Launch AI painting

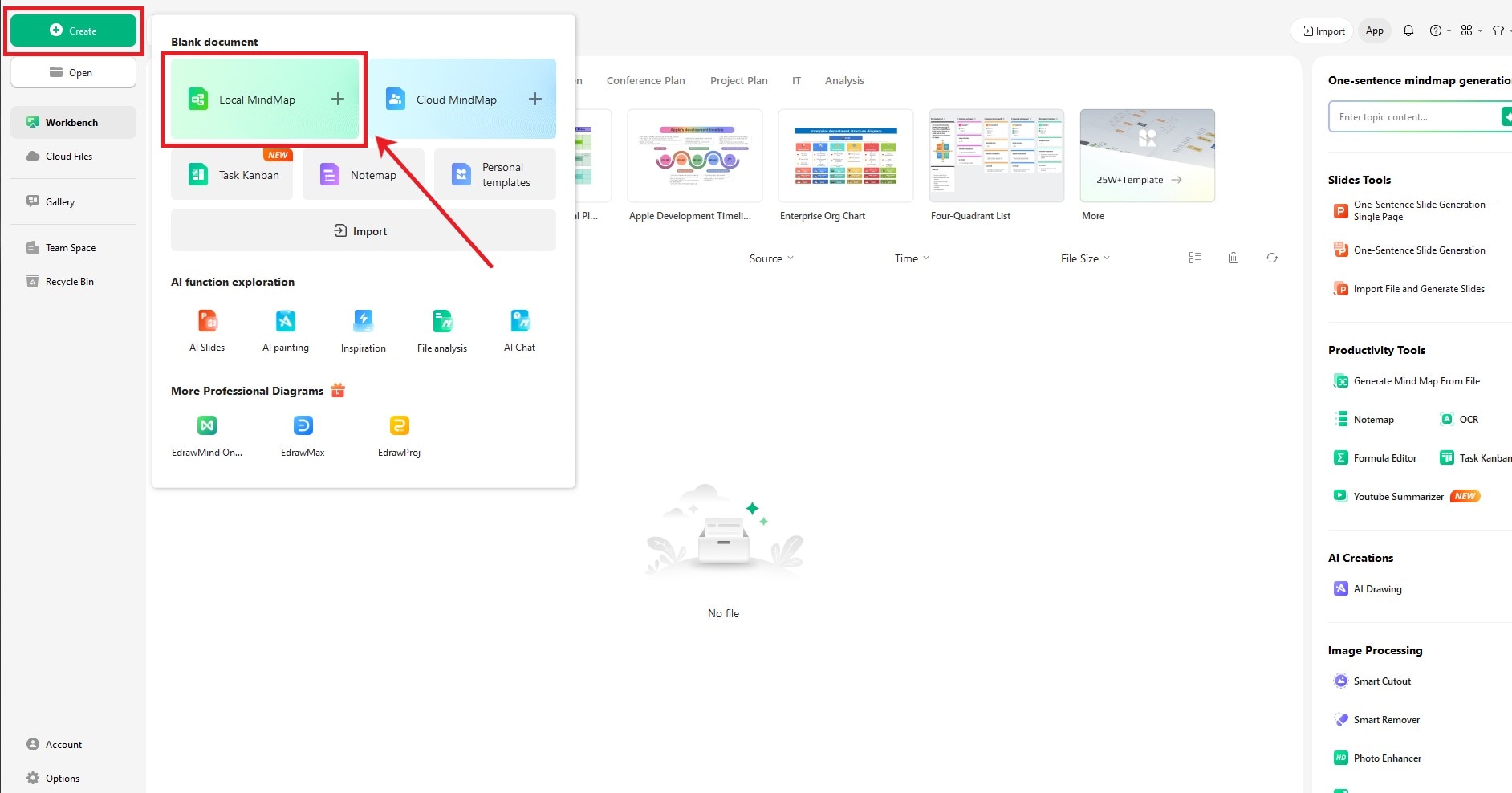286,331
